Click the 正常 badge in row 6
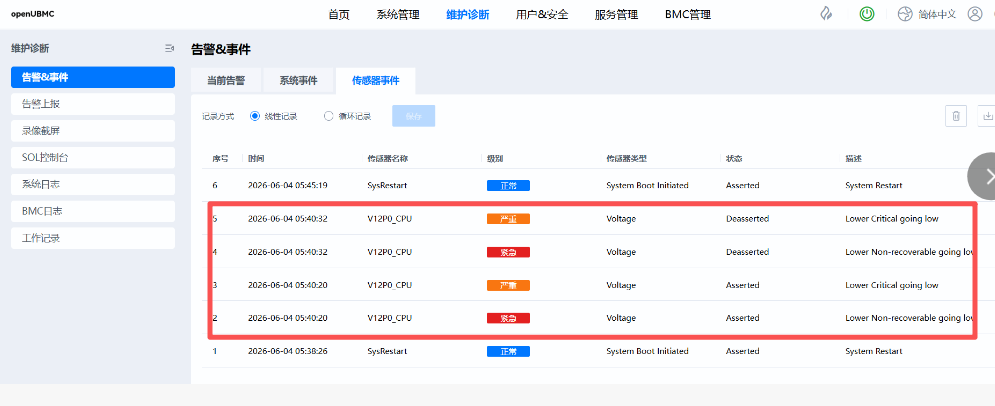 point(508,186)
